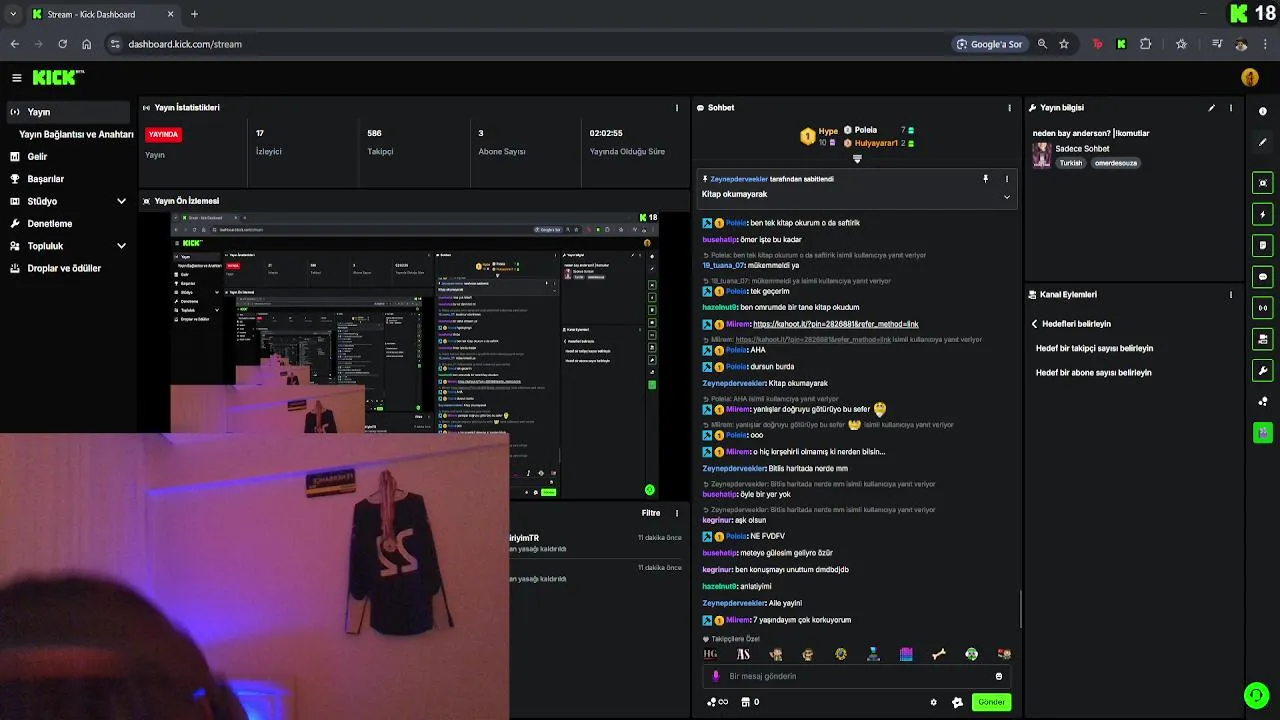Viewport: 1280px width, 720px height.
Task: Open the Gelir sidebar item
Action: [68, 157]
